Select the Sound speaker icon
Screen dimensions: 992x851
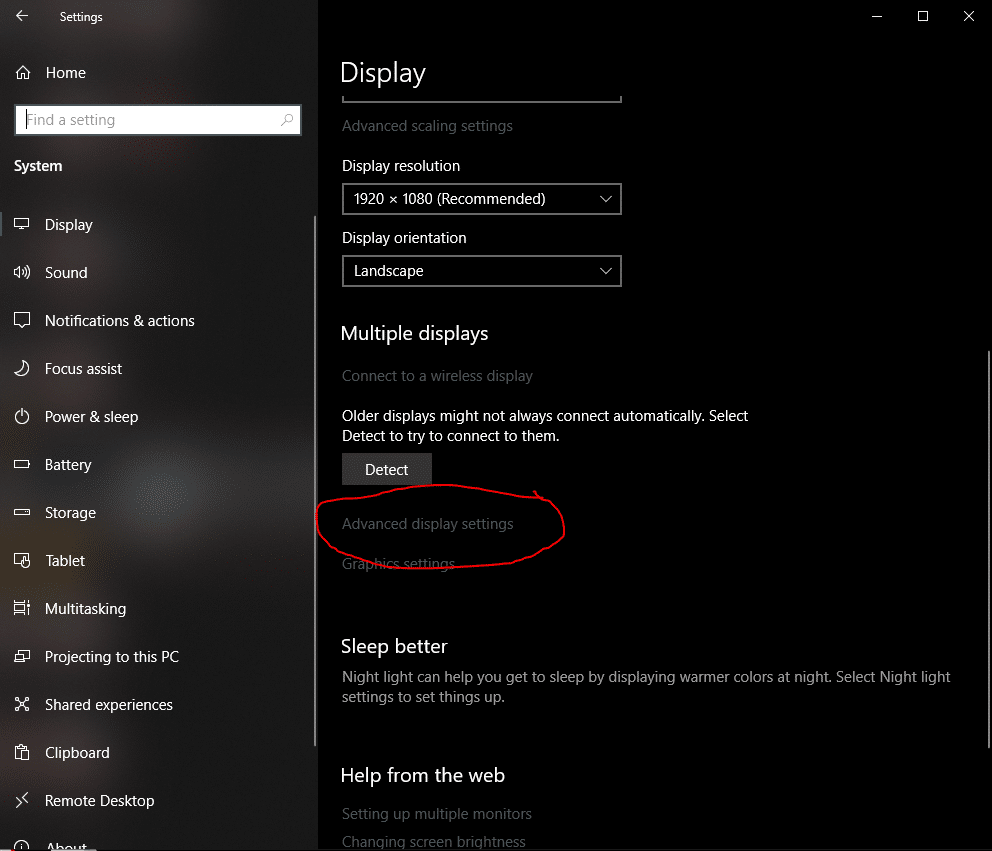[x=22, y=273]
